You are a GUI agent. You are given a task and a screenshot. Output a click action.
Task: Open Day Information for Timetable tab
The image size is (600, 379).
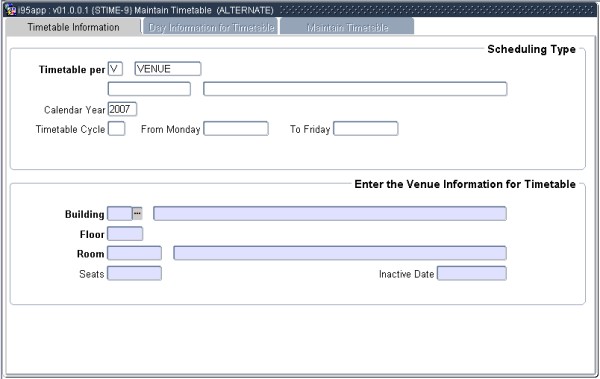coord(211,27)
